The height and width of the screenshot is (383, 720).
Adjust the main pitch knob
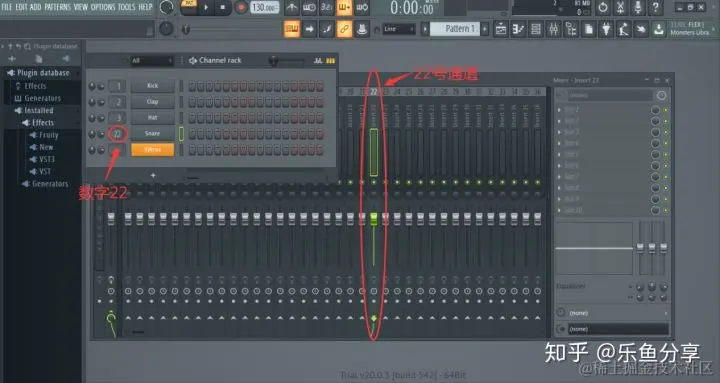pyautogui.click(x=166, y=28)
